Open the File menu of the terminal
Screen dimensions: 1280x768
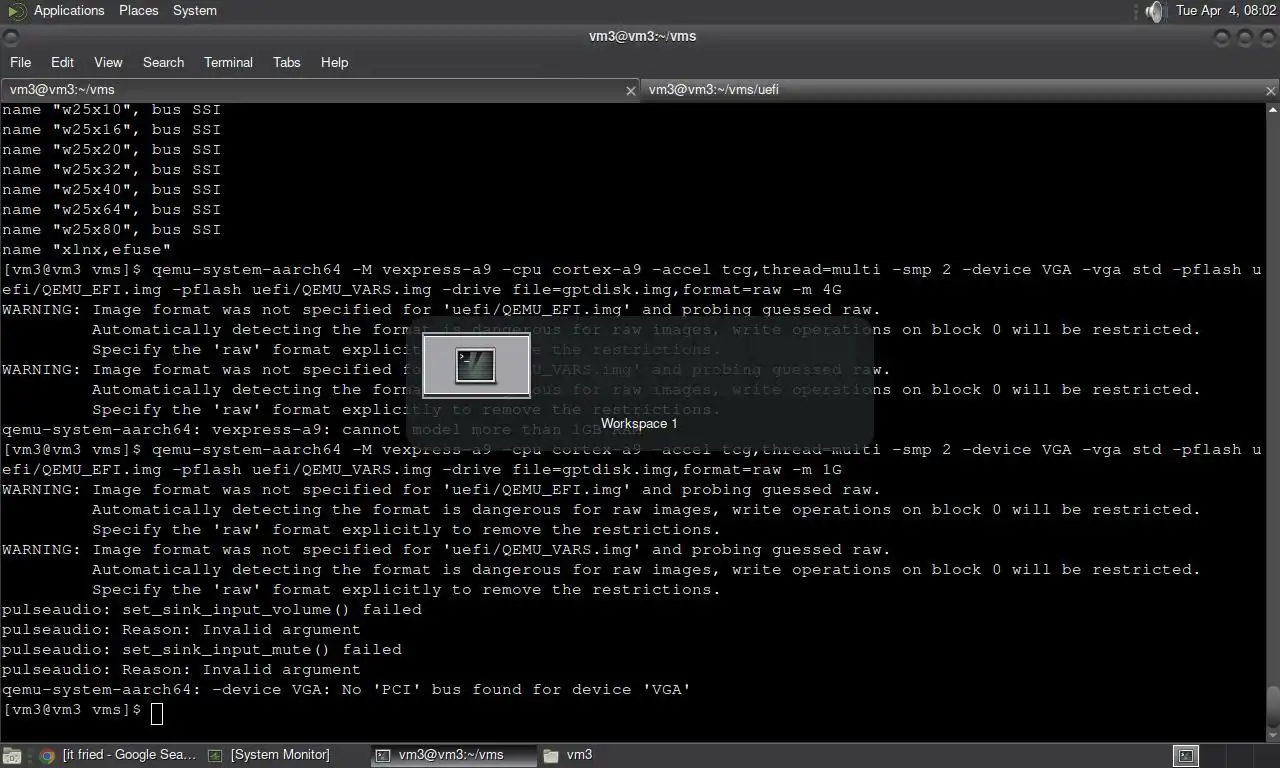[21, 62]
